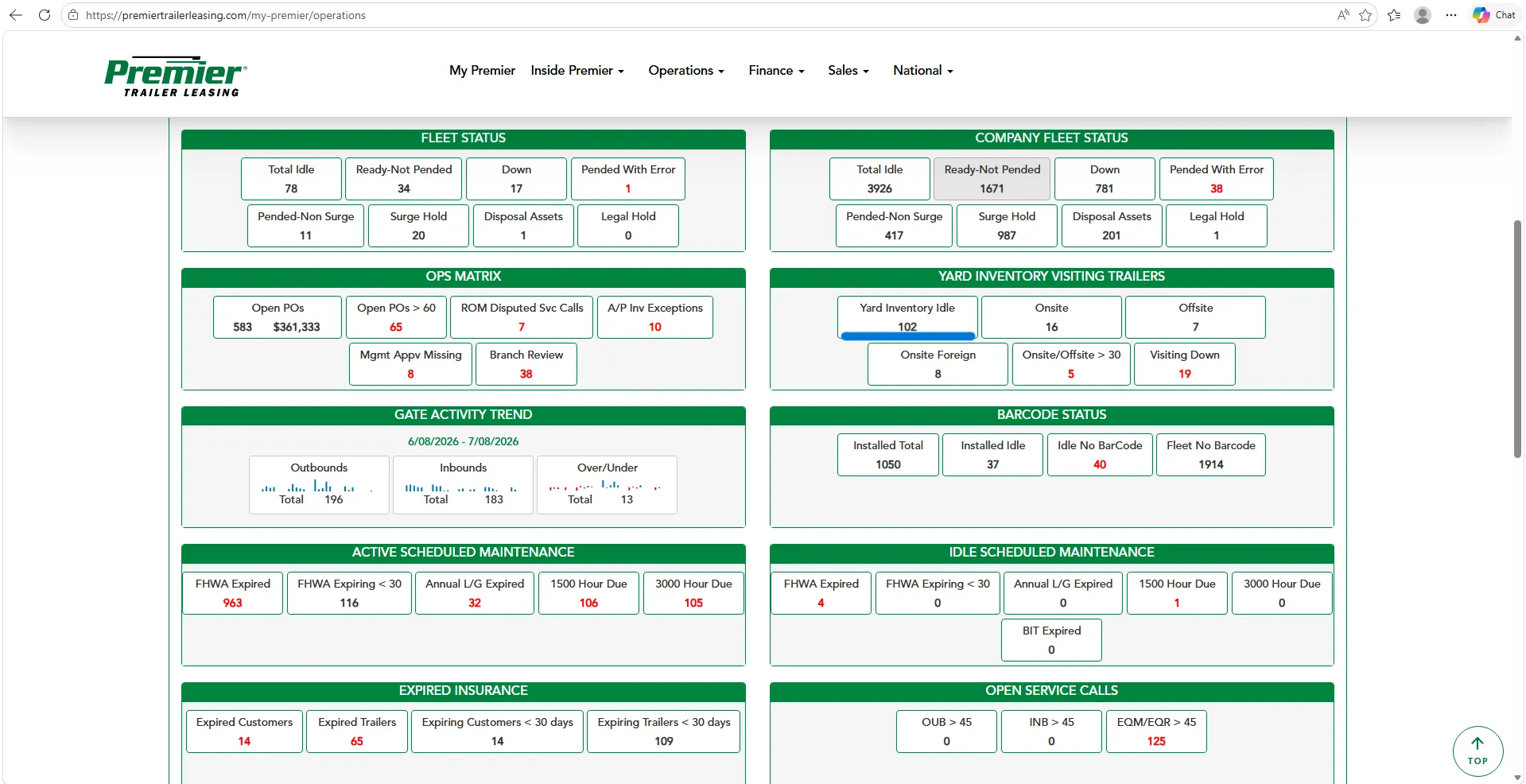View the Inbounds gate activity trend chart
This screenshot has height=784, width=1526.
click(x=463, y=484)
